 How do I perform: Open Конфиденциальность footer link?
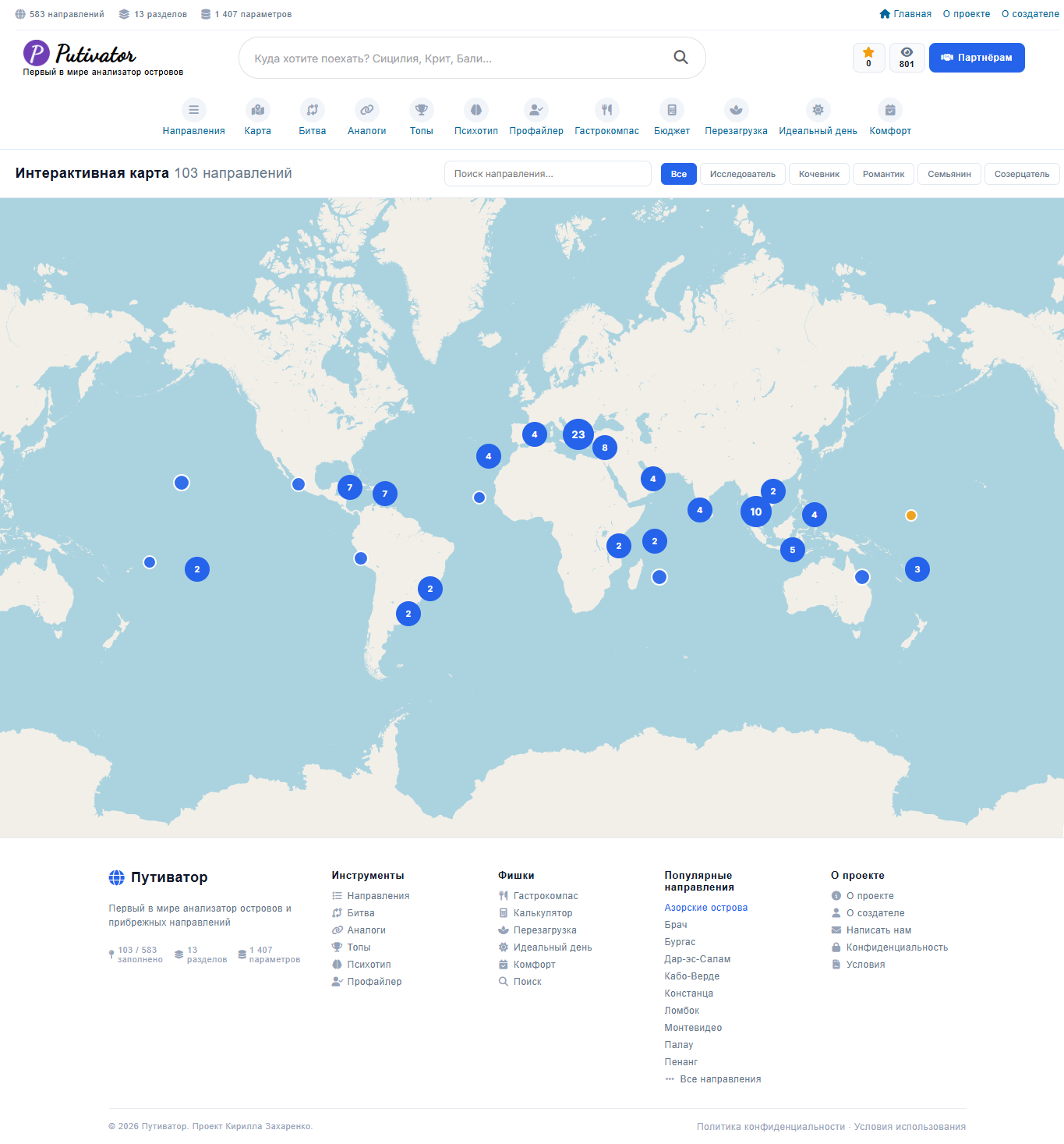pos(889,947)
